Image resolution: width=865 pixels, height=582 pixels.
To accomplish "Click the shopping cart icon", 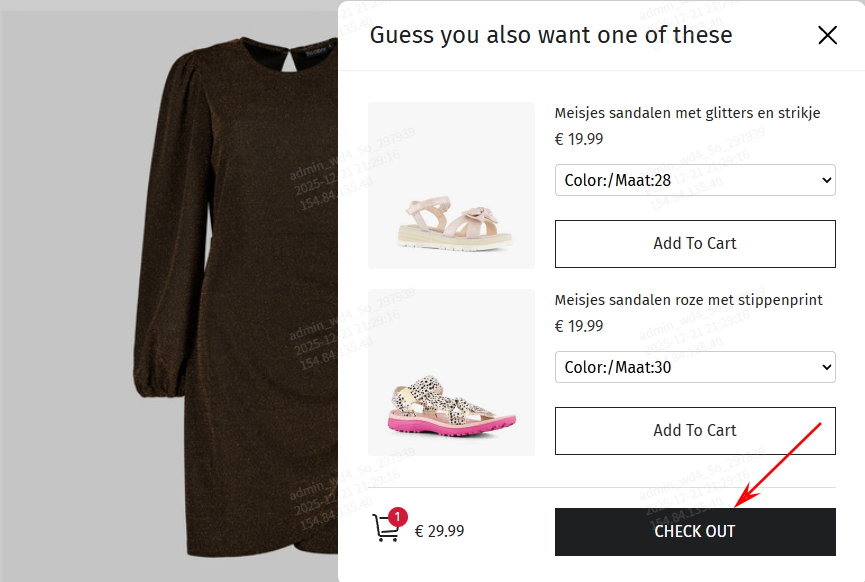I will (x=385, y=529).
